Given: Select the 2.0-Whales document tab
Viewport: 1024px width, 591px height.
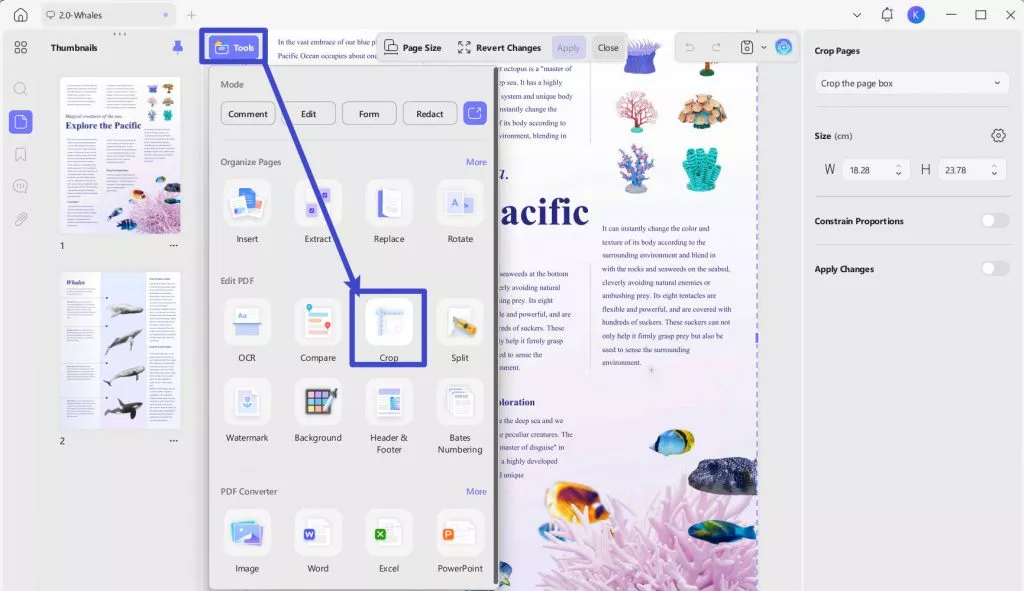Looking at the screenshot, I should point(108,14).
